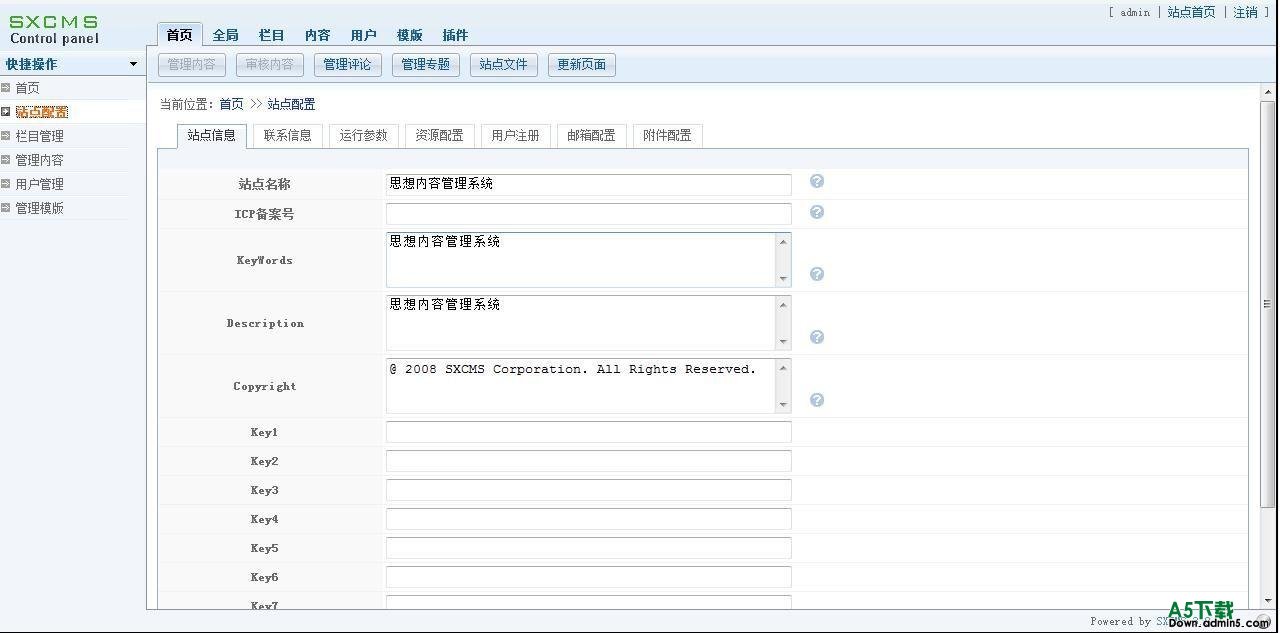This screenshot has width=1280, height=633.
Task: Click the 审核内容 toolbar button
Action: pyautogui.click(x=270, y=65)
